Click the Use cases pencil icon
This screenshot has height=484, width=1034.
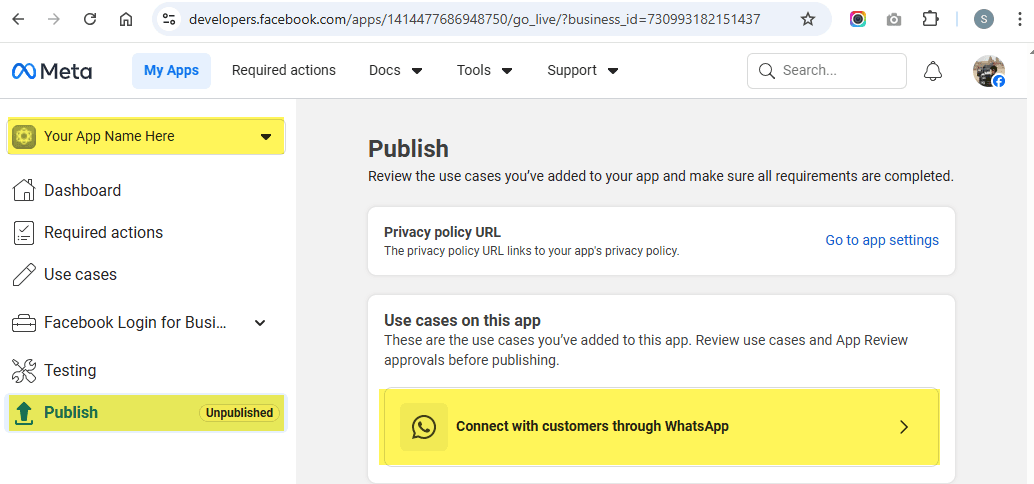coord(24,274)
